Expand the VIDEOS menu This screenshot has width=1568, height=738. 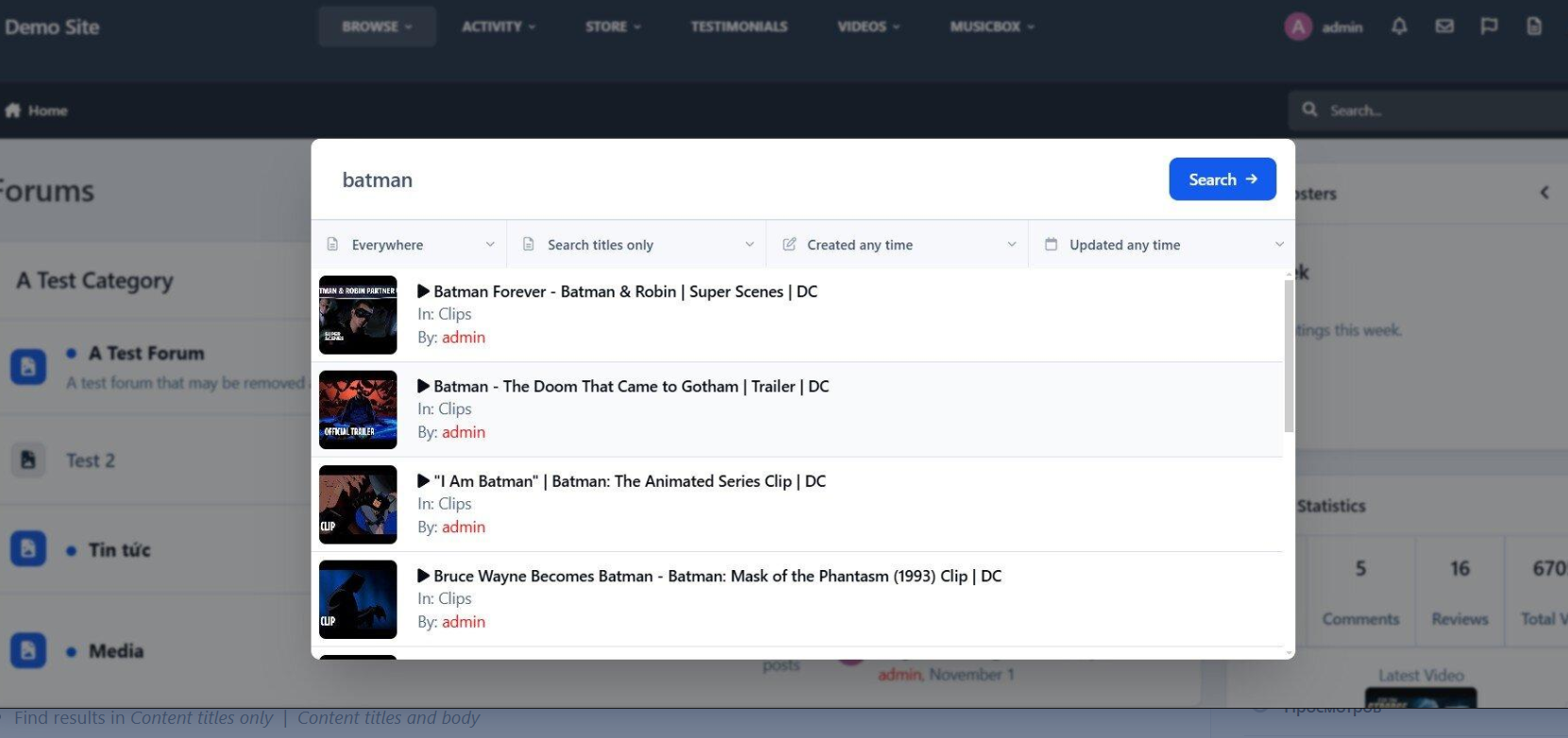click(868, 26)
